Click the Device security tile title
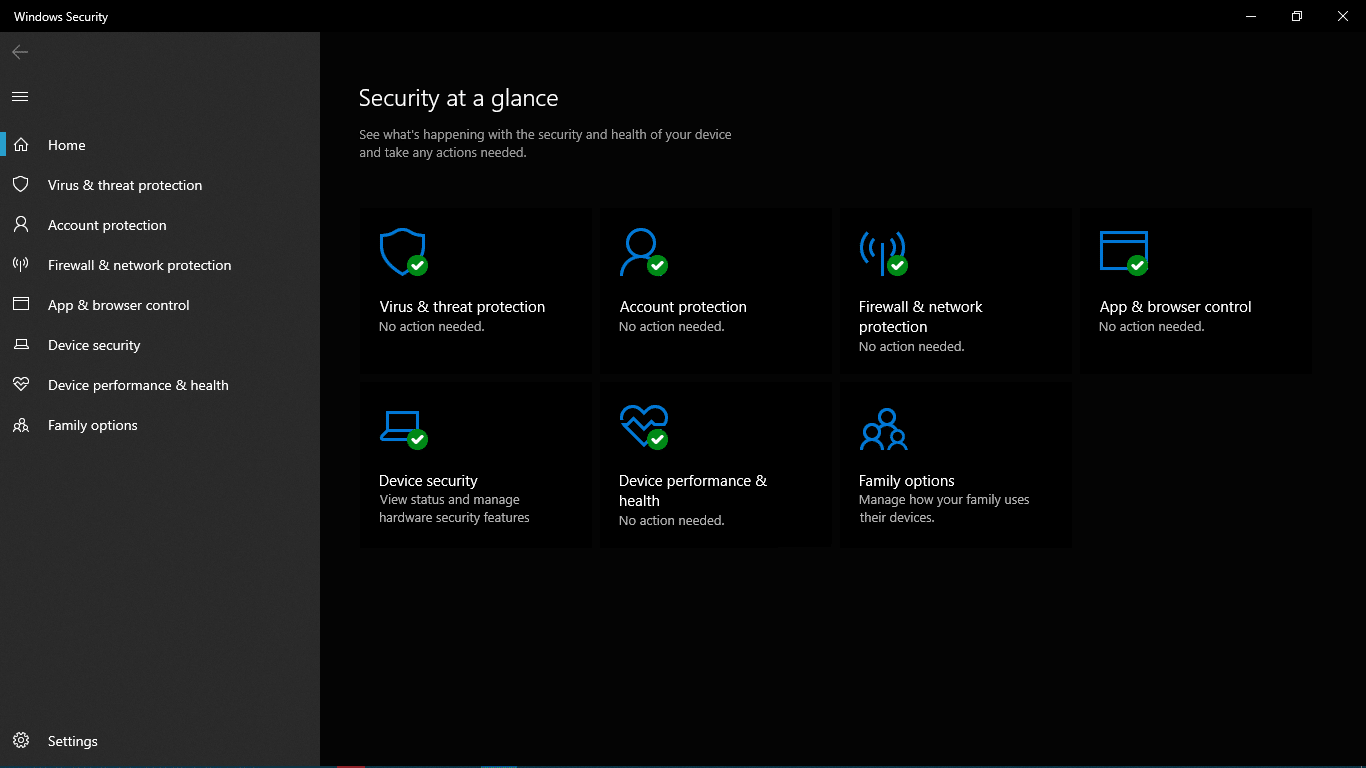This screenshot has height=768, width=1366. click(x=428, y=481)
